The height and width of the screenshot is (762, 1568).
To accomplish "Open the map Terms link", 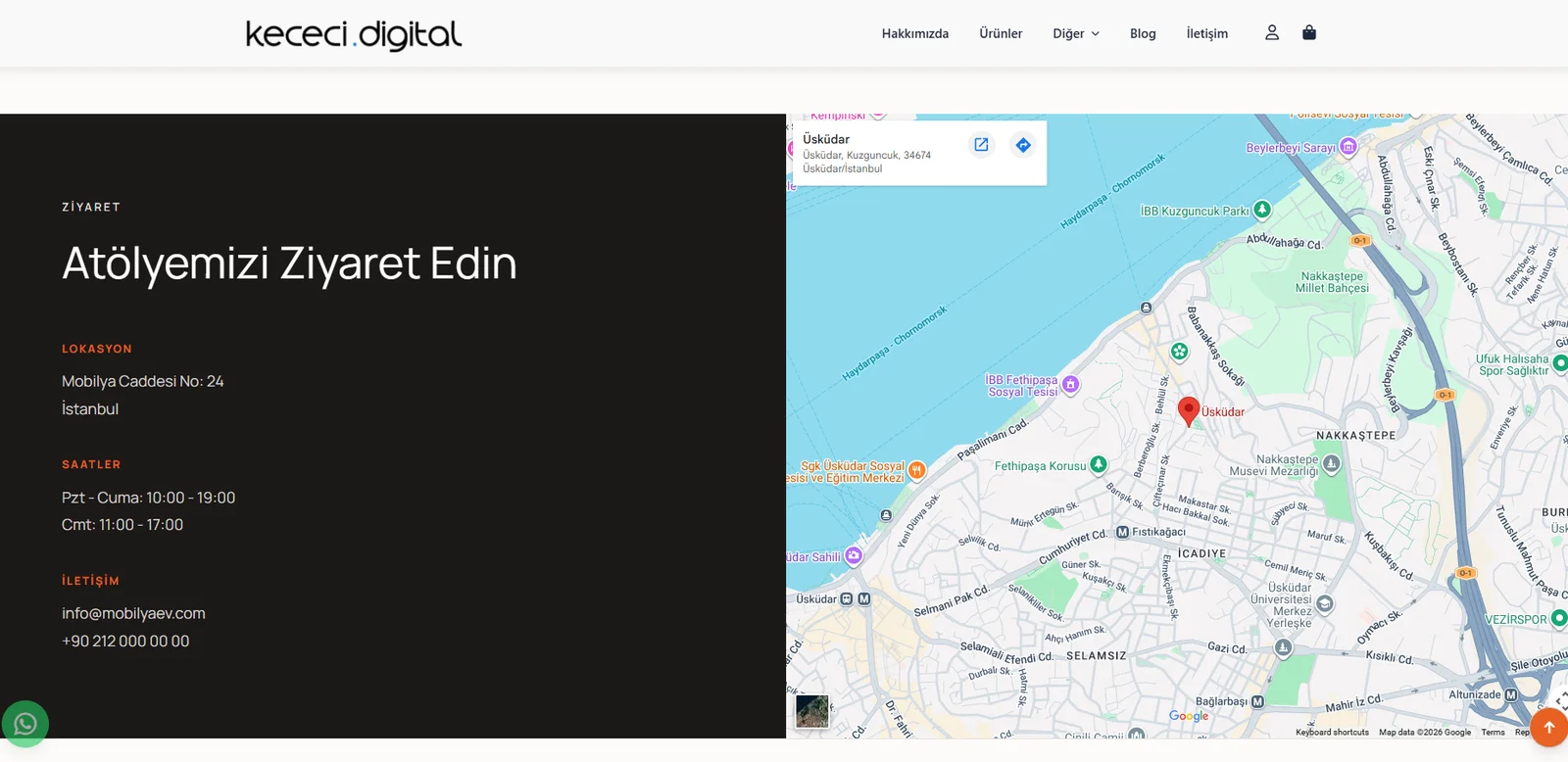I will 1493,733.
